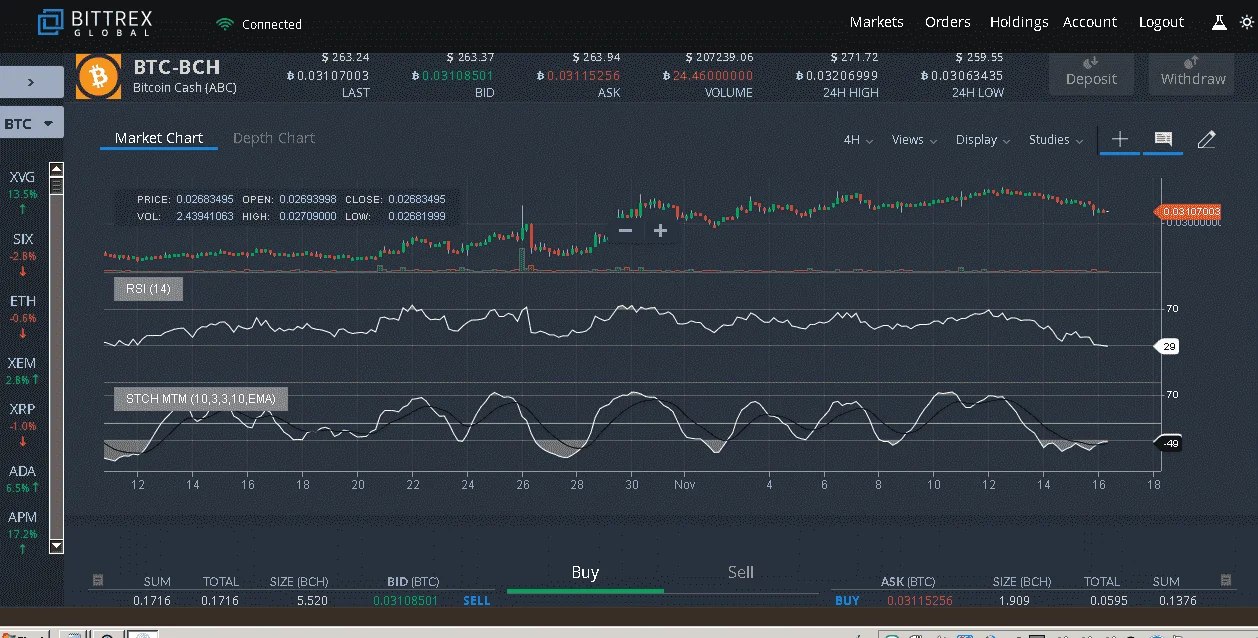Open the Markets menu
The image size is (1258, 638).
(x=877, y=22)
